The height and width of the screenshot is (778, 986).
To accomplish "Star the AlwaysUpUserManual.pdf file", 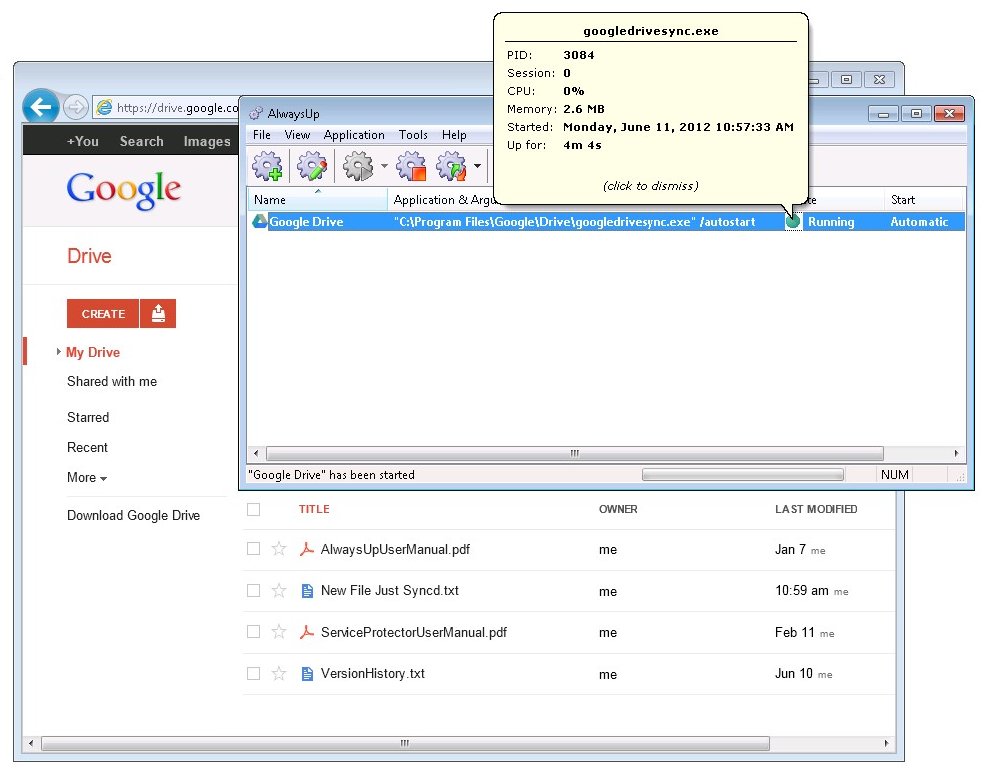I will click(x=279, y=549).
